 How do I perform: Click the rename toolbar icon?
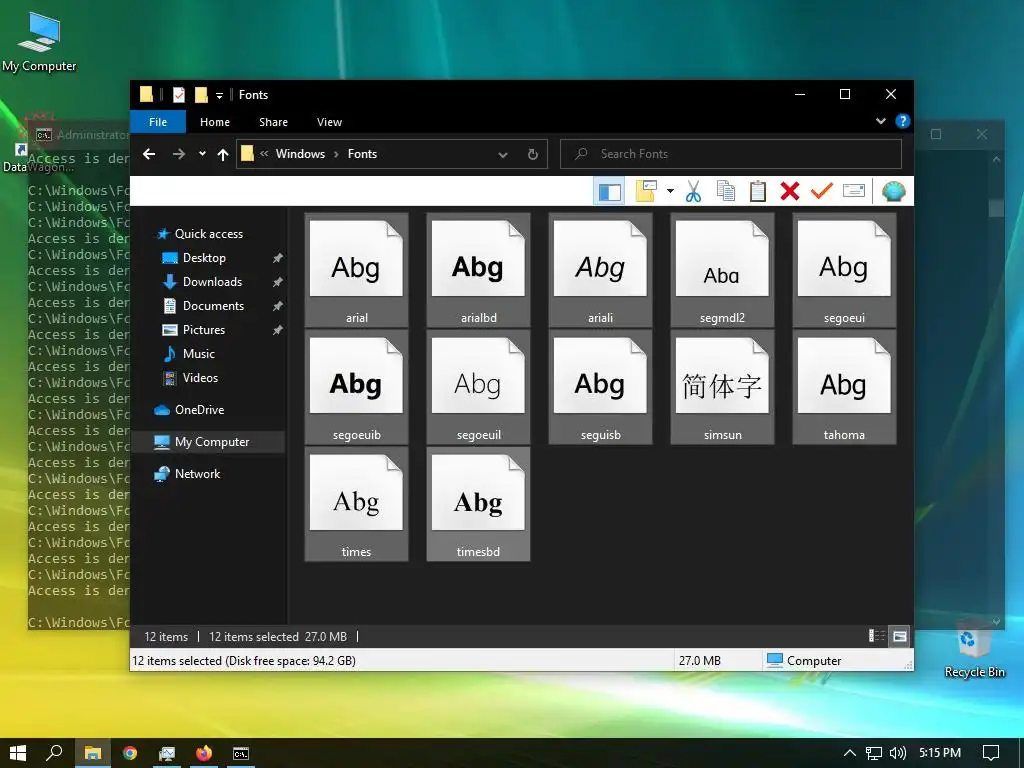click(x=854, y=191)
